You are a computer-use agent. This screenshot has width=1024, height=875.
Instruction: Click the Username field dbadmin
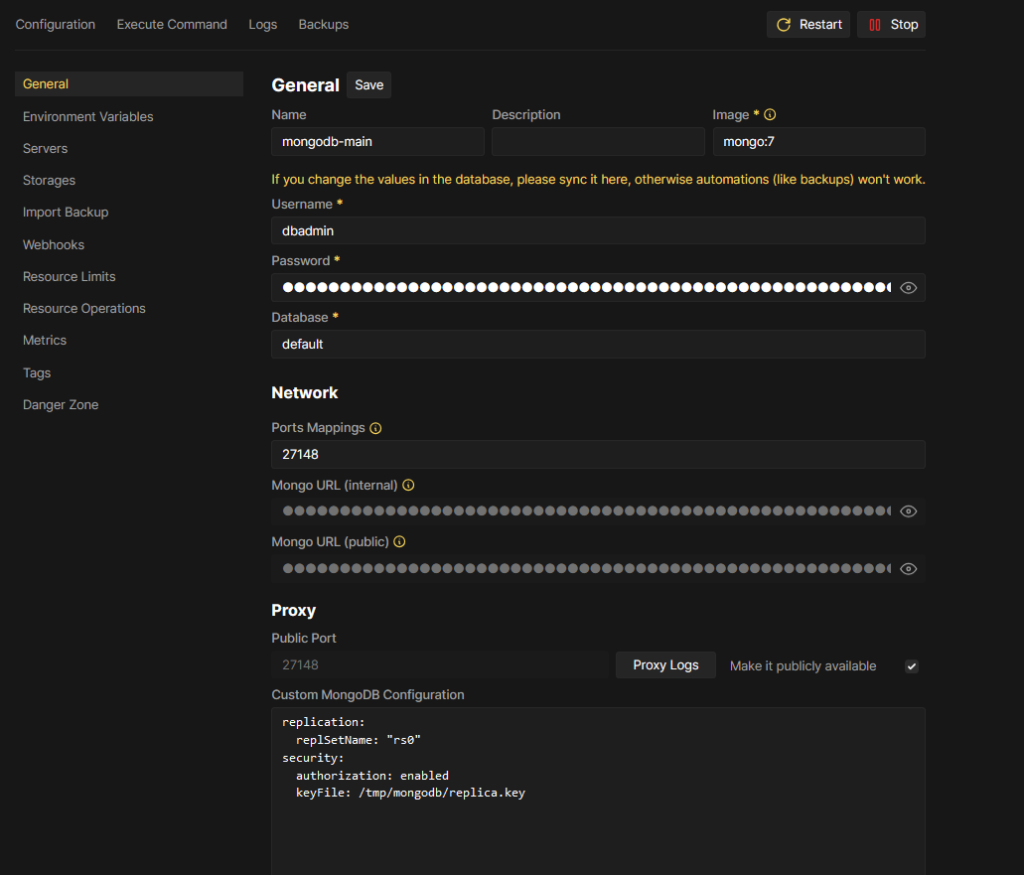598,231
